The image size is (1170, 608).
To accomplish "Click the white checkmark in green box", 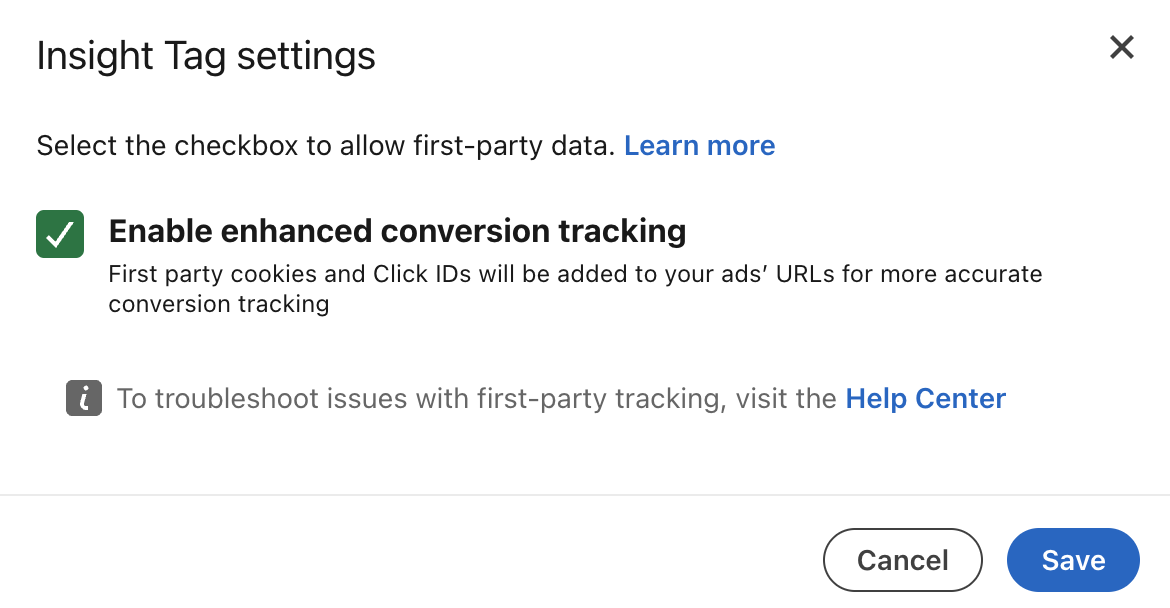I will [x=60, y=234].
